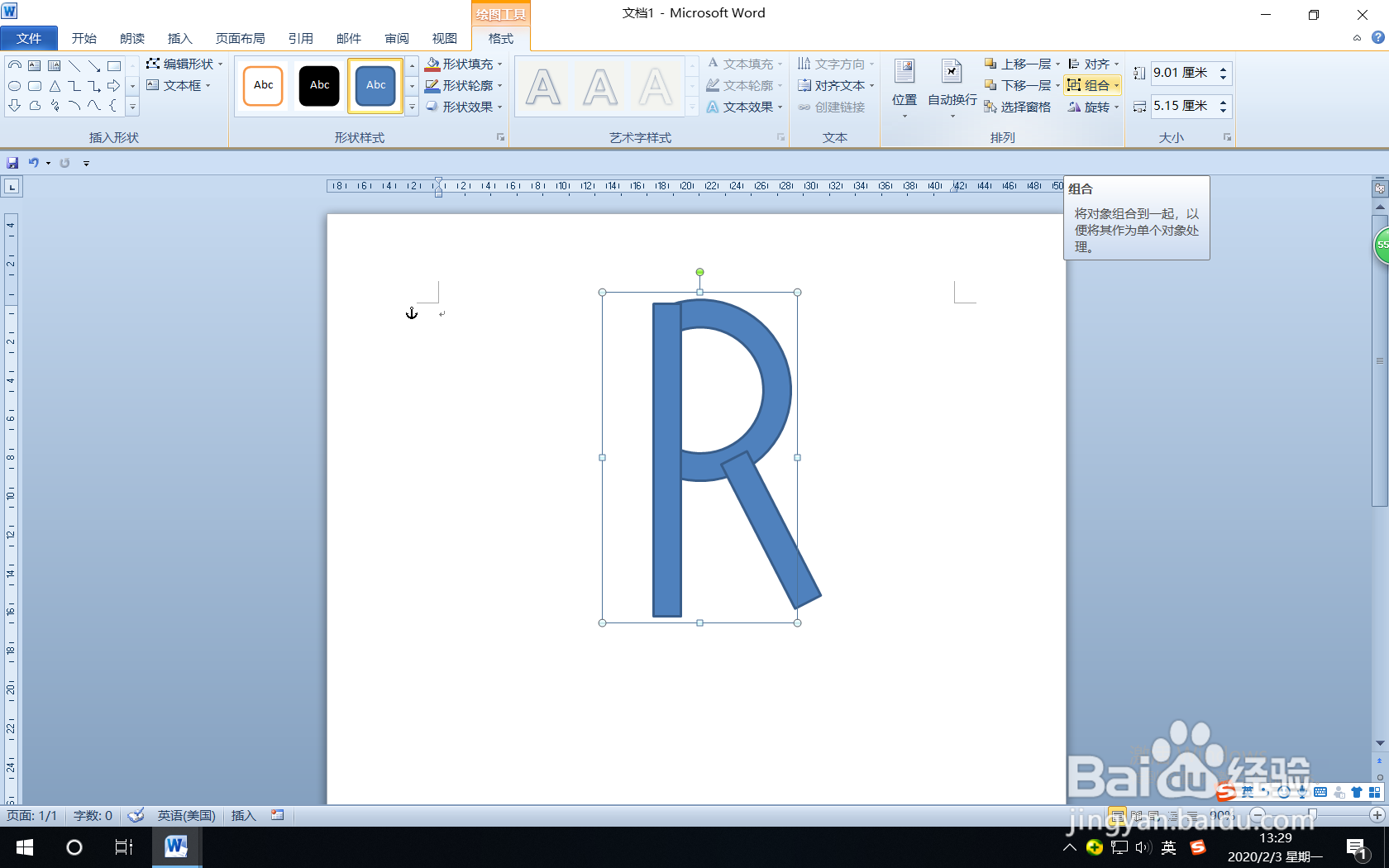Image resolution: width=1389 pixels, height=868 pixels.
Task: Click the 文字方向 (Text Direction) icon
Action: click(835, 63)
